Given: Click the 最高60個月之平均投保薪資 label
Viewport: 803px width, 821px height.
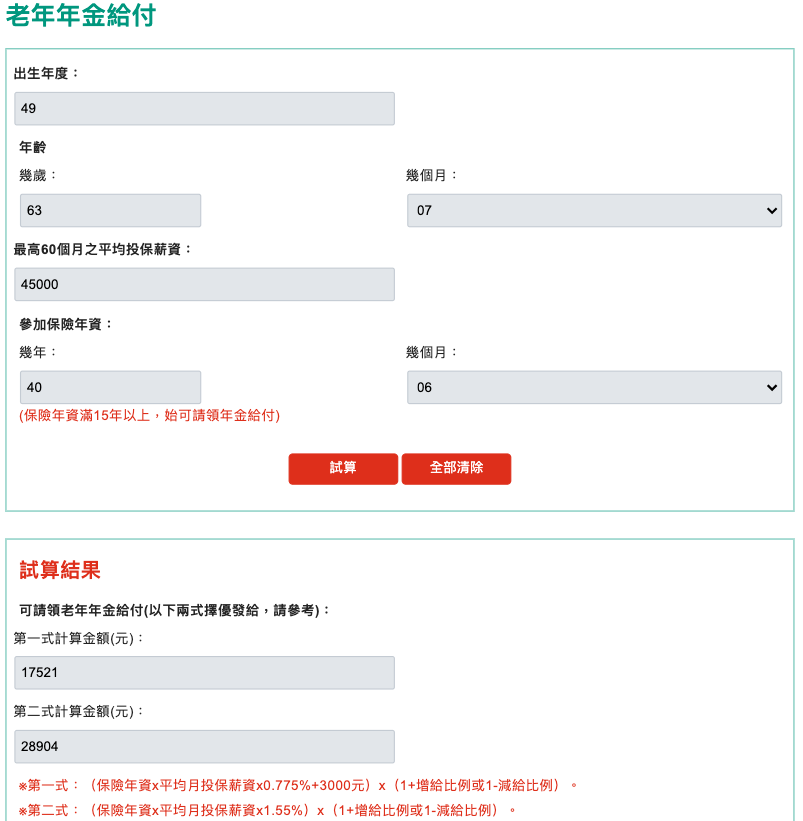Looking at the screenshot, I should click(x=103, y=249).
